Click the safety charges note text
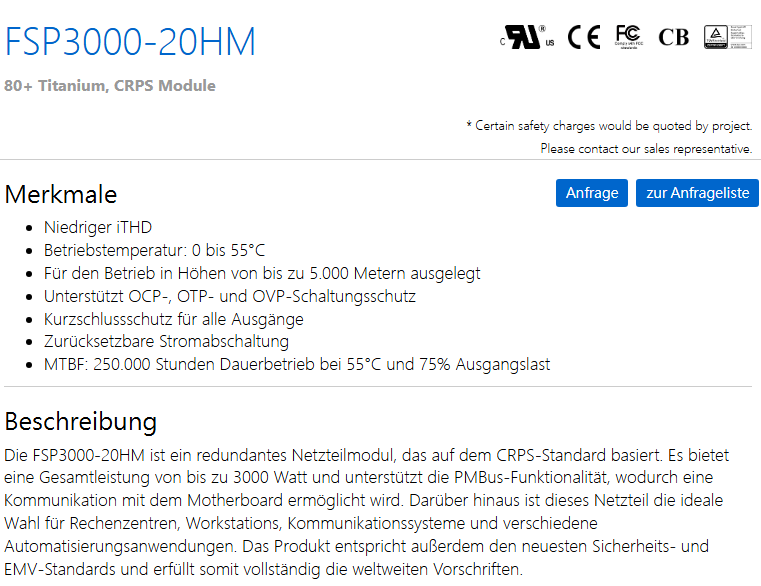Viewport: 761px width, 586px height. [x=609, y=126]
